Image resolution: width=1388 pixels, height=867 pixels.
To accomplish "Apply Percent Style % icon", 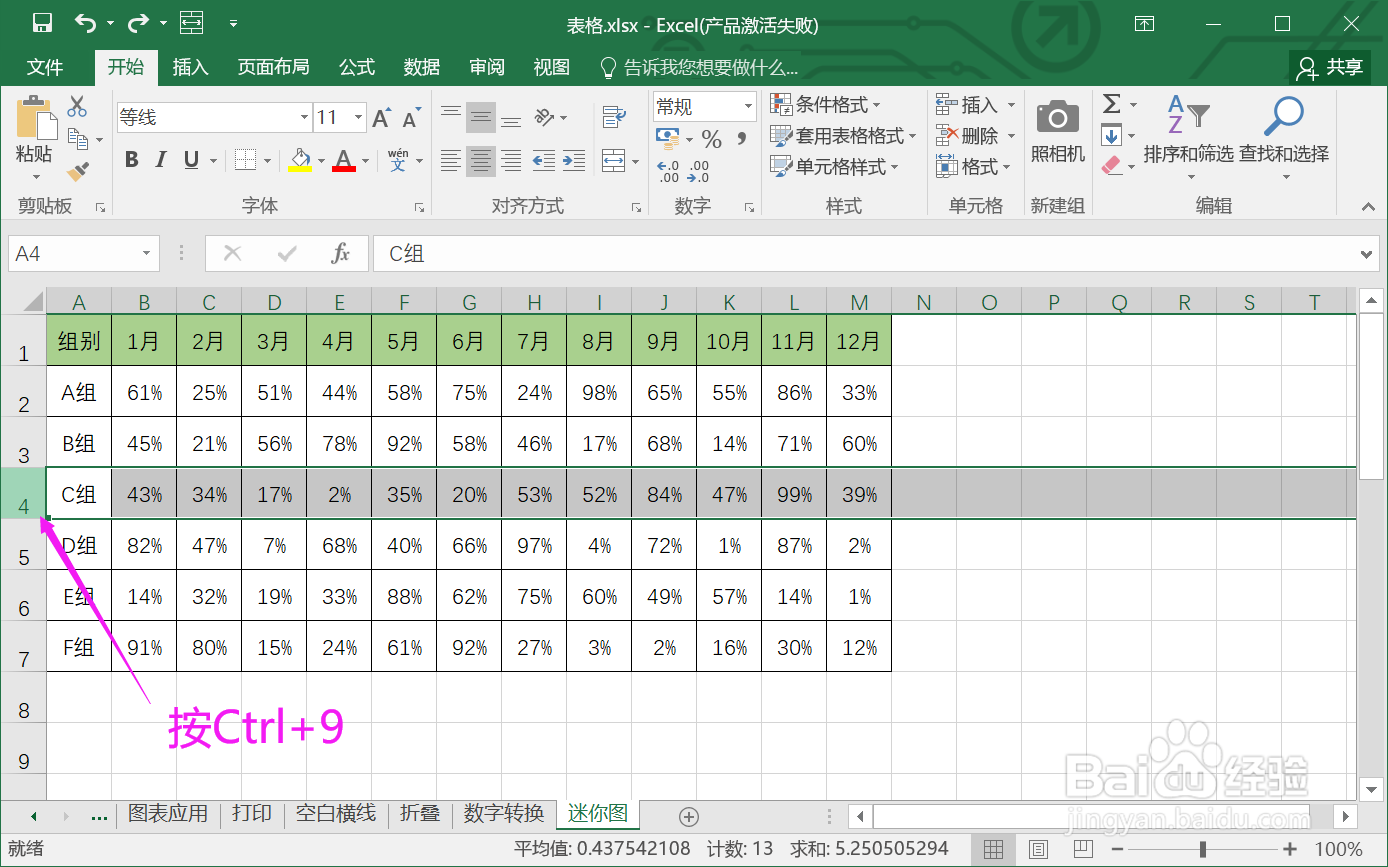I will coord(712,140).
